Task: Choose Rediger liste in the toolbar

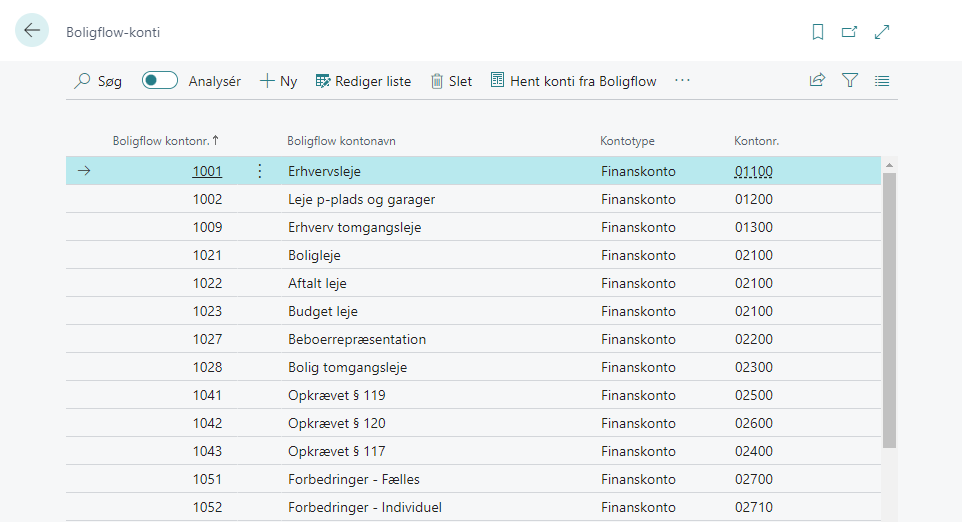Action: (x=363, y=81)
